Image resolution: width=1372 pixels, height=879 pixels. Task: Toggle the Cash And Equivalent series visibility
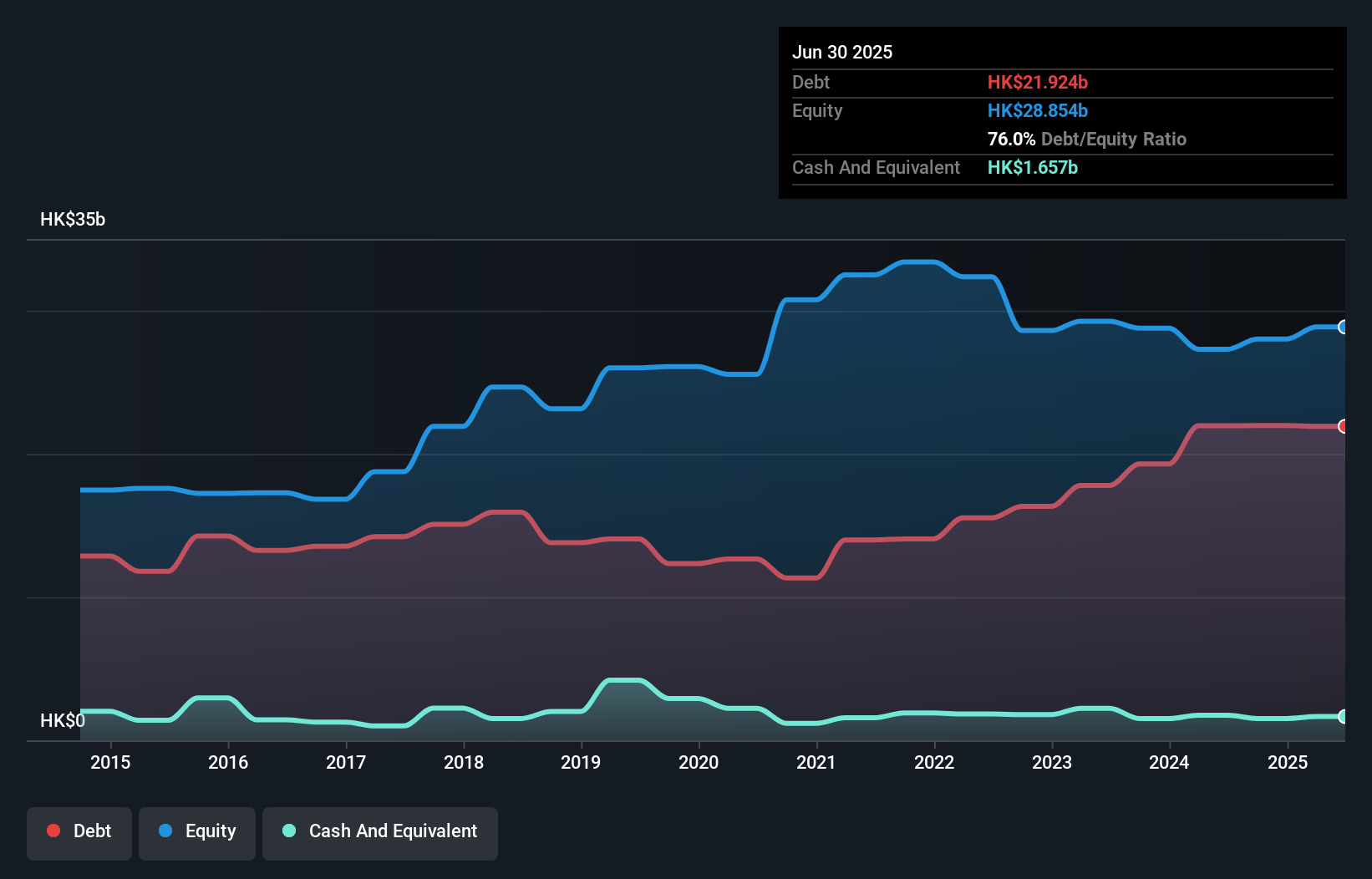point(380,831)
